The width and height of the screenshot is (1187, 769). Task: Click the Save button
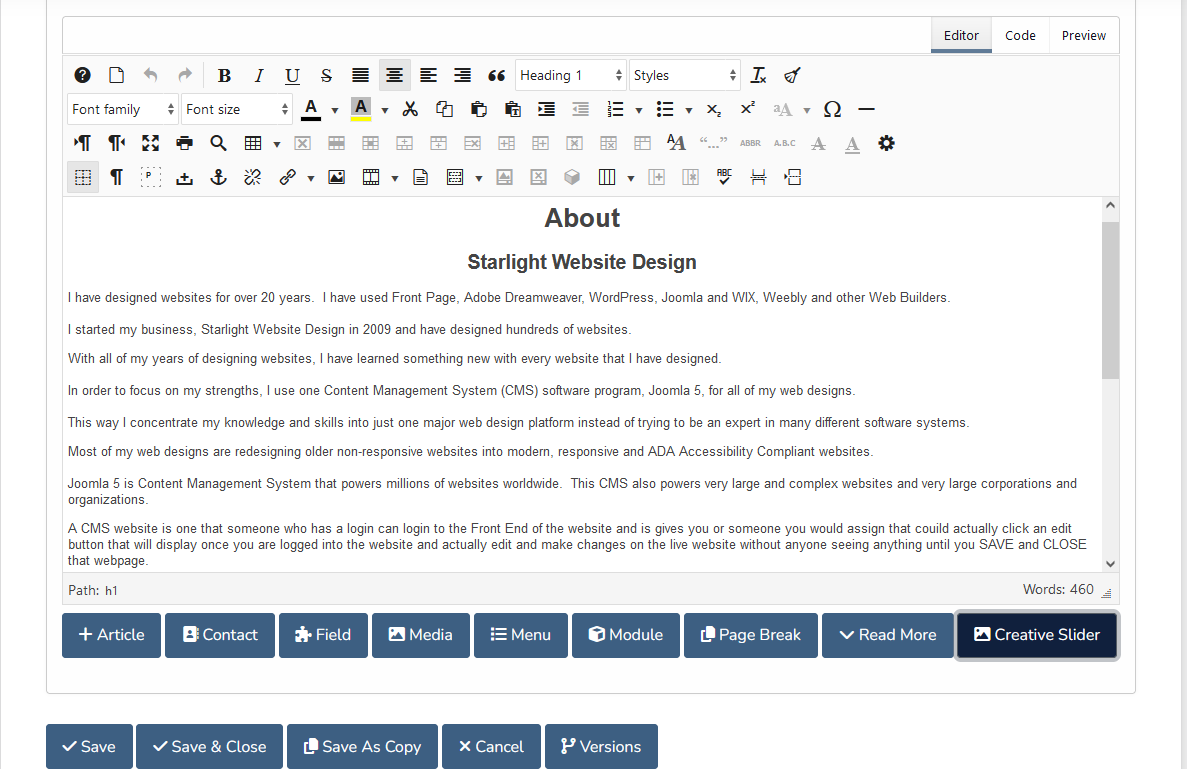click(89, 746)
